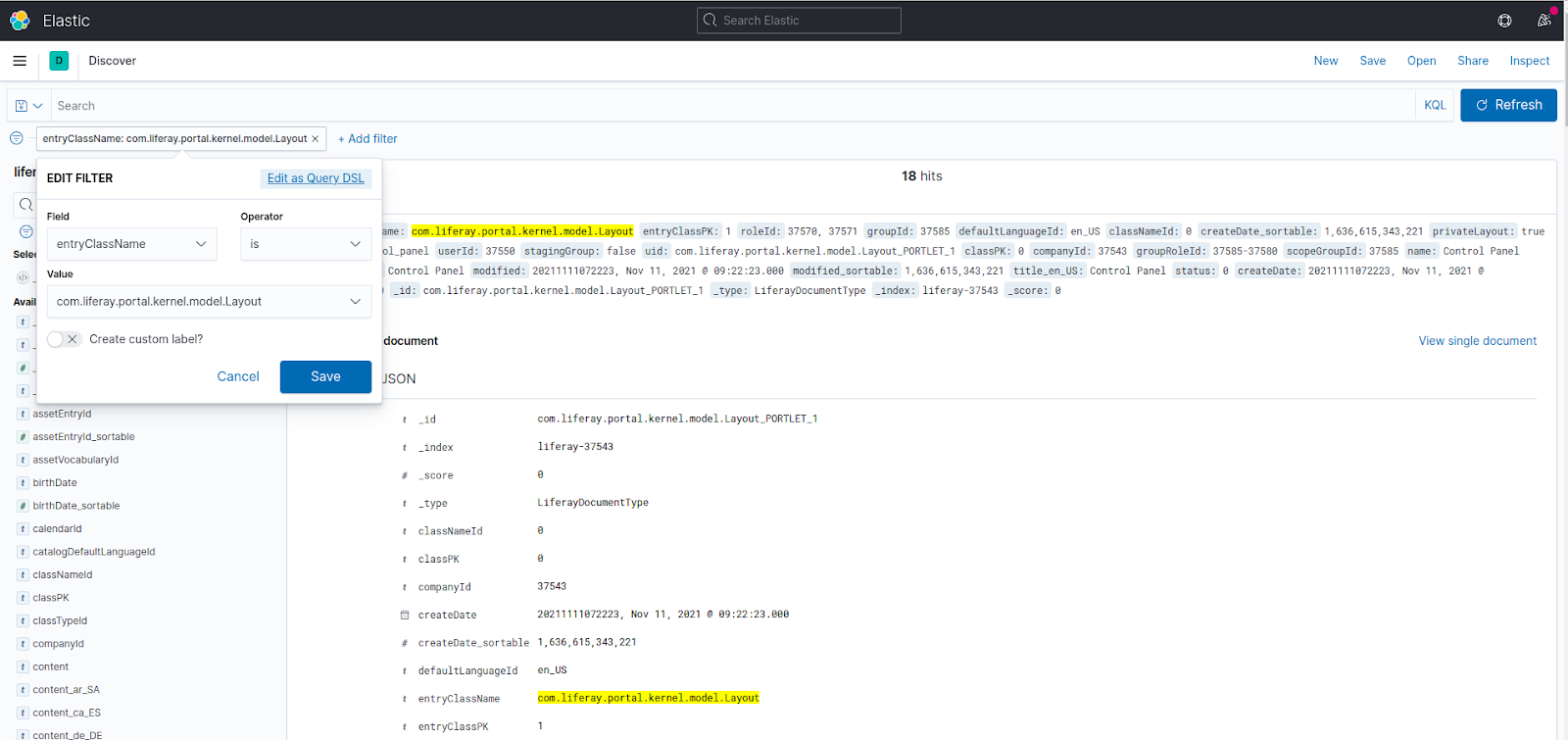Click the en_US defaultLanguageId value
Image resolution: width=1568 pixels, height=740 pixels.
click(552, 670)
